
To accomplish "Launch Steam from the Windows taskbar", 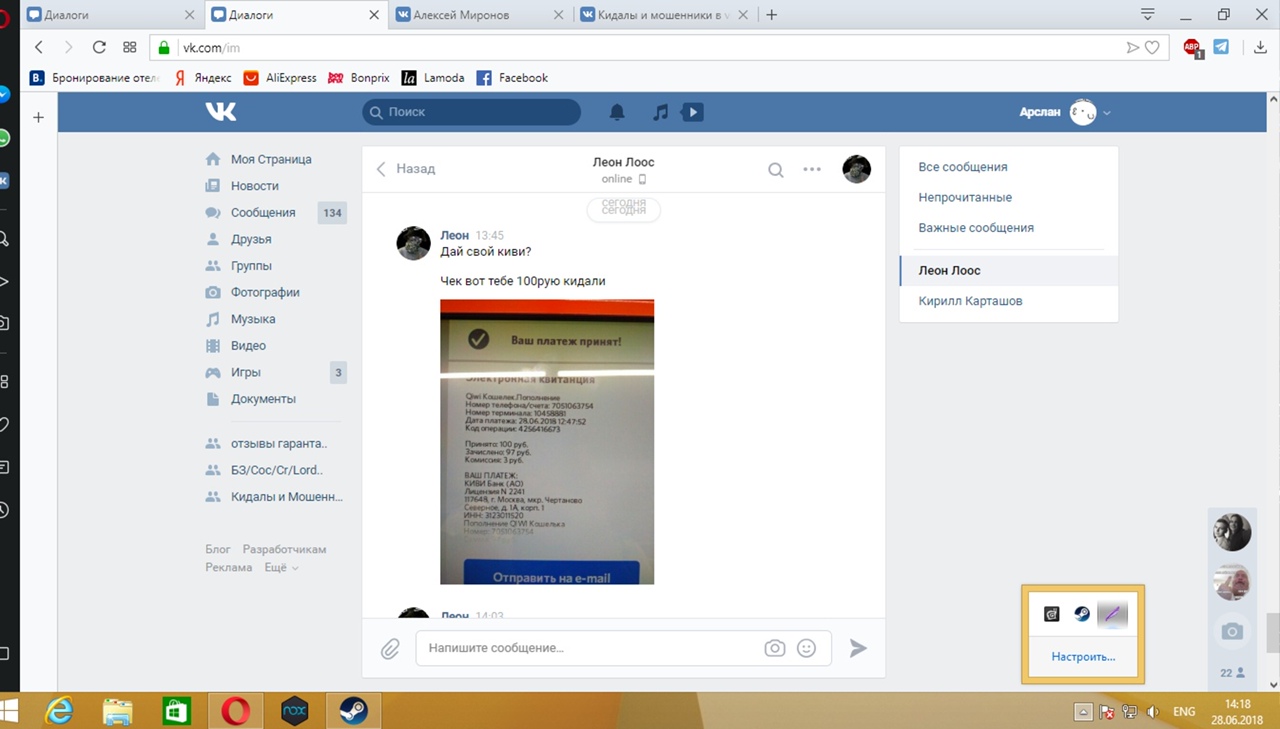I will (353, 711).
